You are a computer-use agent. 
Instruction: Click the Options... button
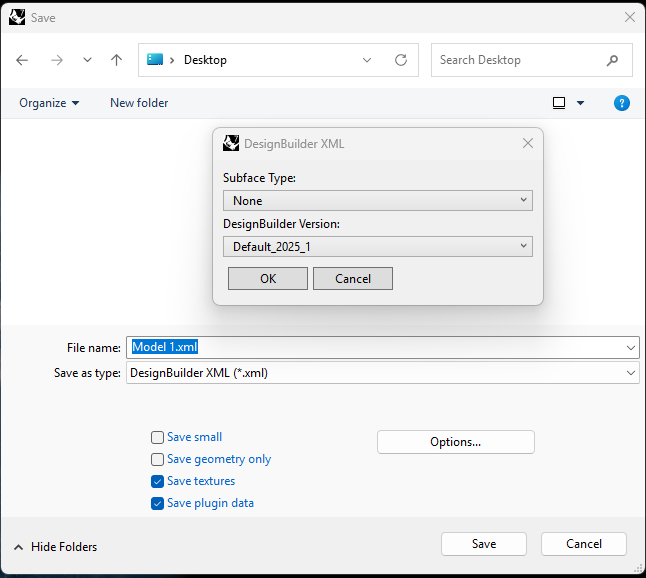click(455, 442)
